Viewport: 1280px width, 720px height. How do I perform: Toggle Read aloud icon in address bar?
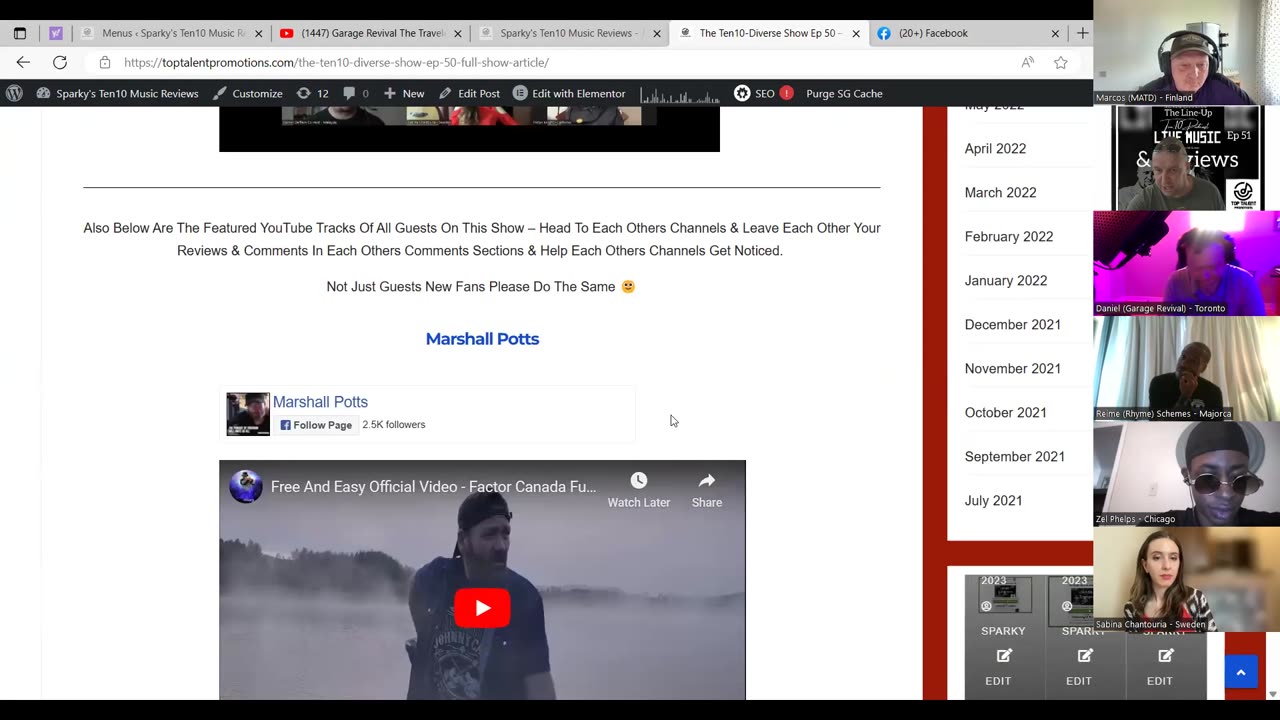1027,62
